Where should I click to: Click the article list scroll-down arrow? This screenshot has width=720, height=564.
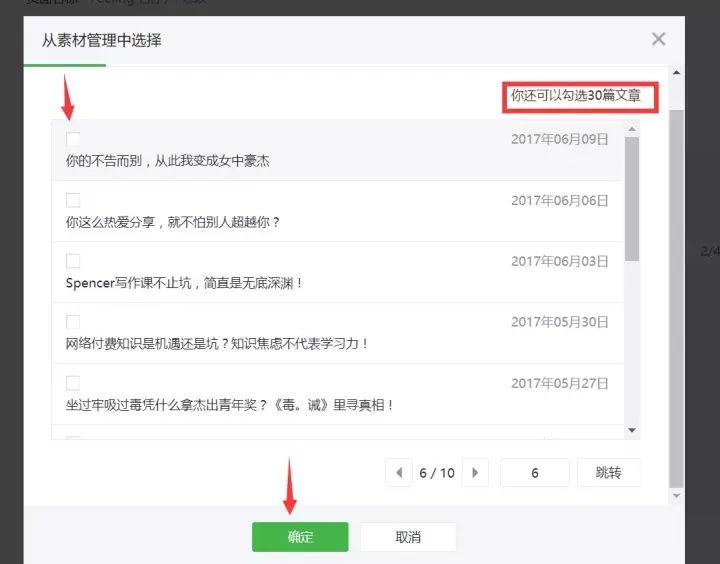coord(632,430)
